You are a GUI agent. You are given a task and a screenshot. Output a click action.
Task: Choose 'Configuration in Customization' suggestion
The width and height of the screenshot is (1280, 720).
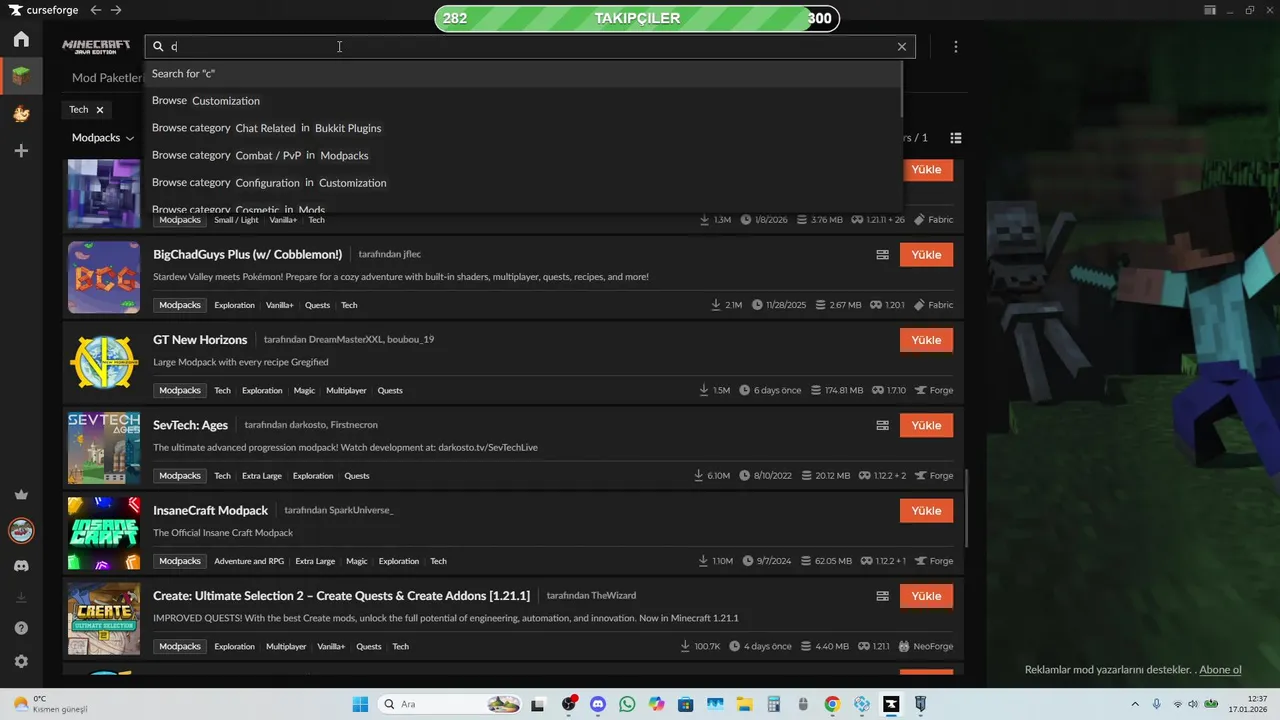[522, 183]
